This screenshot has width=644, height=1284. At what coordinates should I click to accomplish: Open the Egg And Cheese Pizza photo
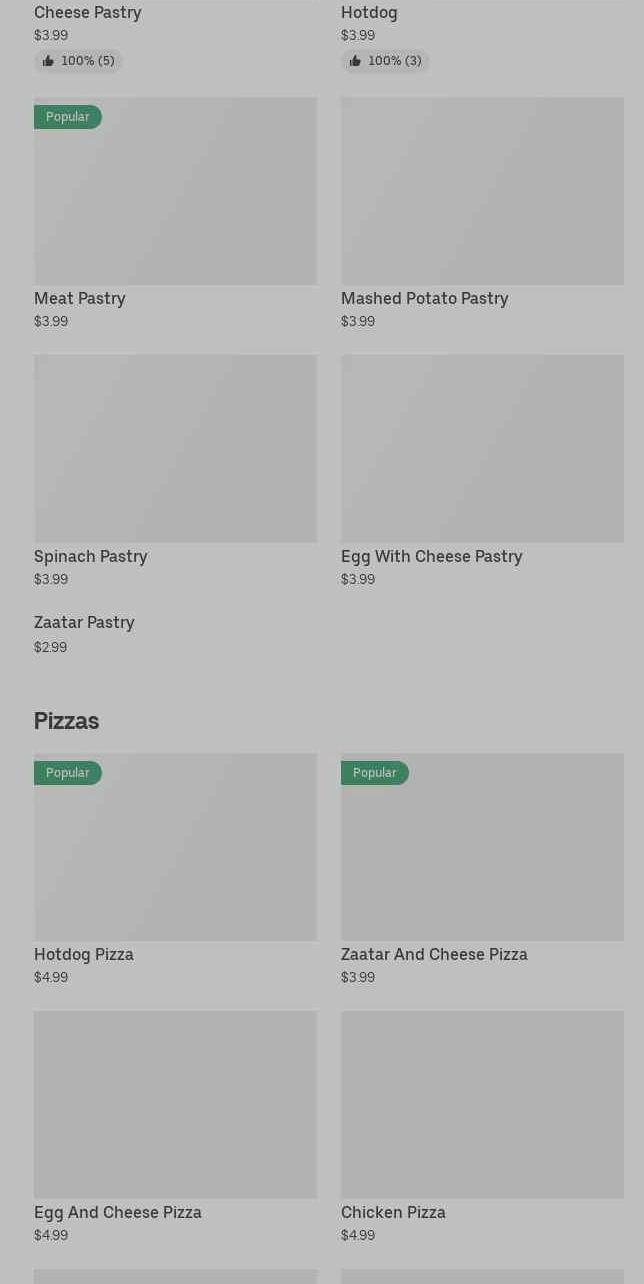[175, 1104]
